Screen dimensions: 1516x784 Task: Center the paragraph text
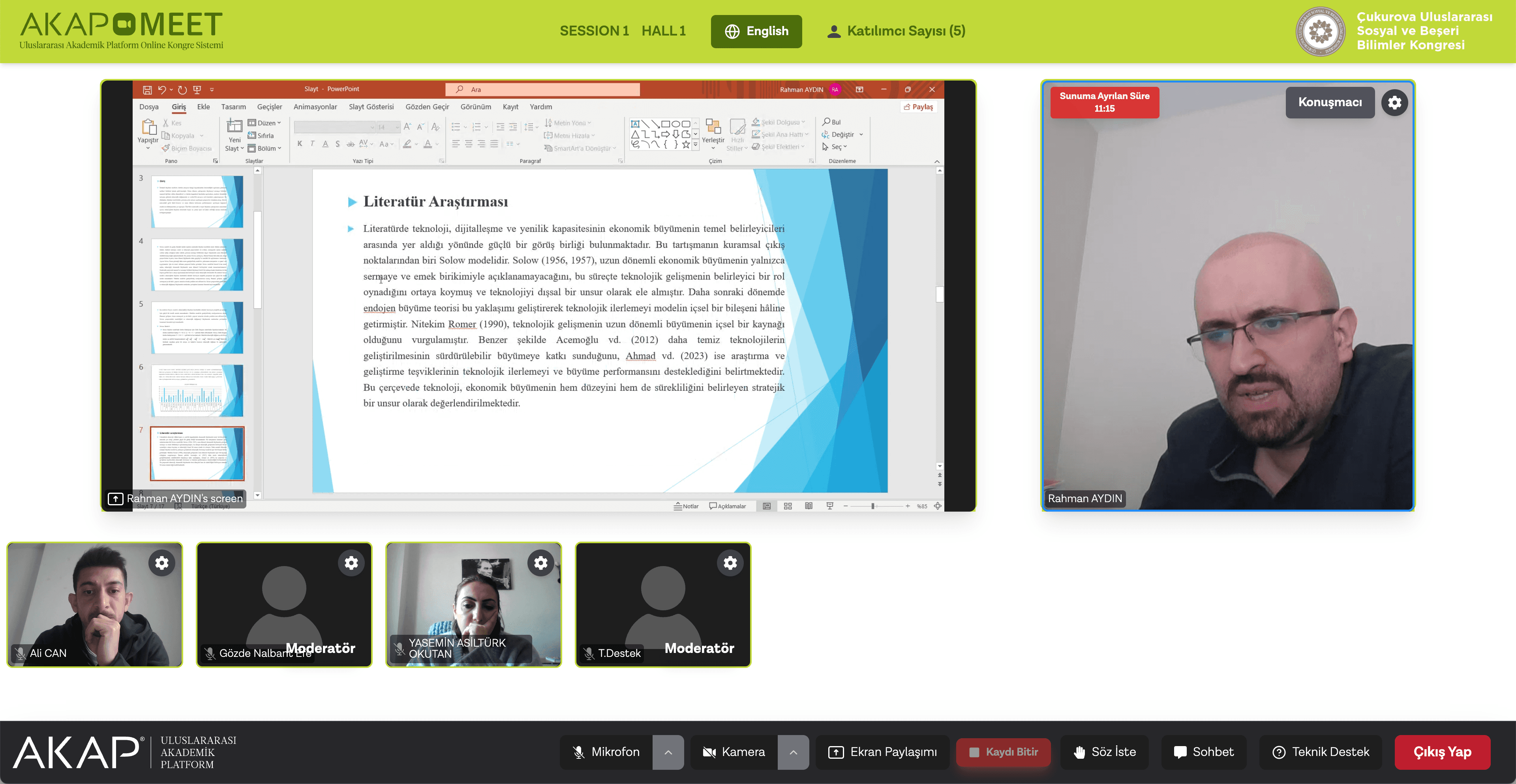(x=469, y=144)
